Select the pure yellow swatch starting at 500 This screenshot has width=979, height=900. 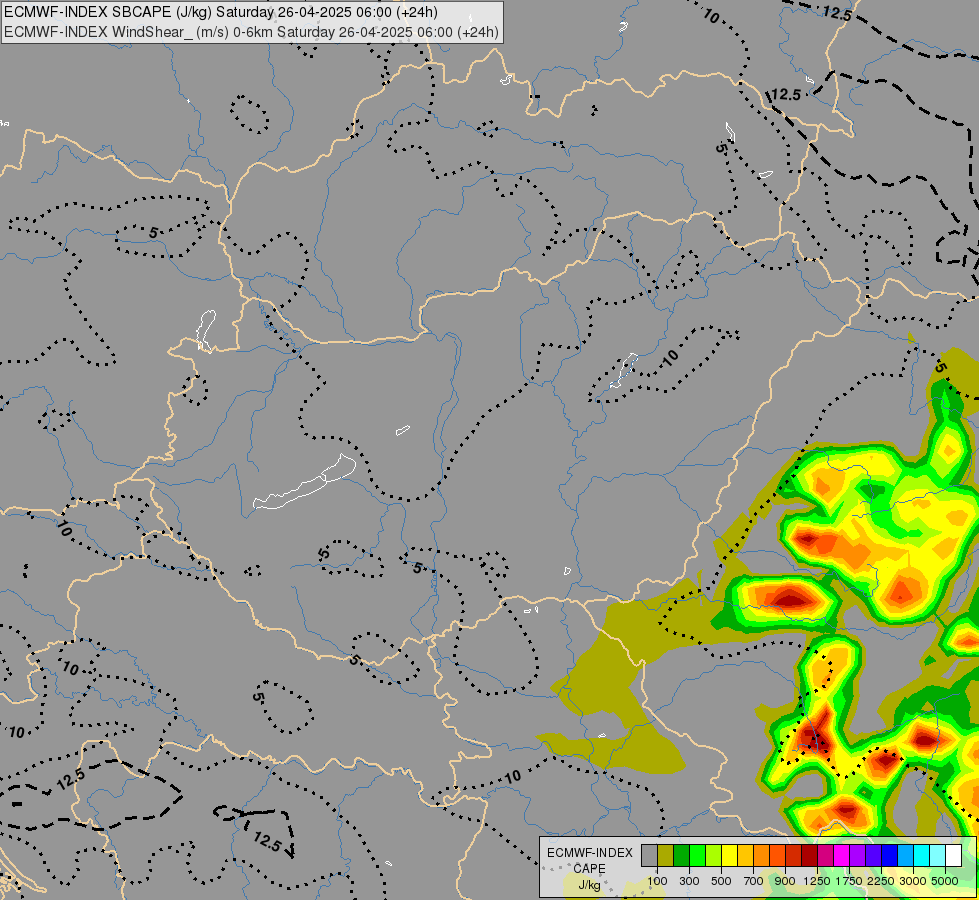coord(729,855)
